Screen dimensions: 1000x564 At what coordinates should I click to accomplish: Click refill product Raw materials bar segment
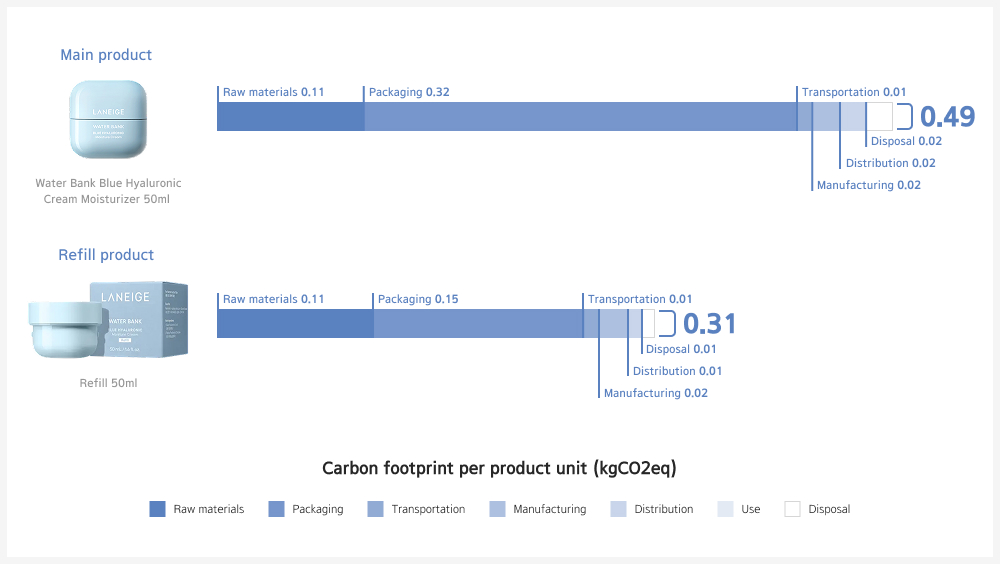pos(295,323)
